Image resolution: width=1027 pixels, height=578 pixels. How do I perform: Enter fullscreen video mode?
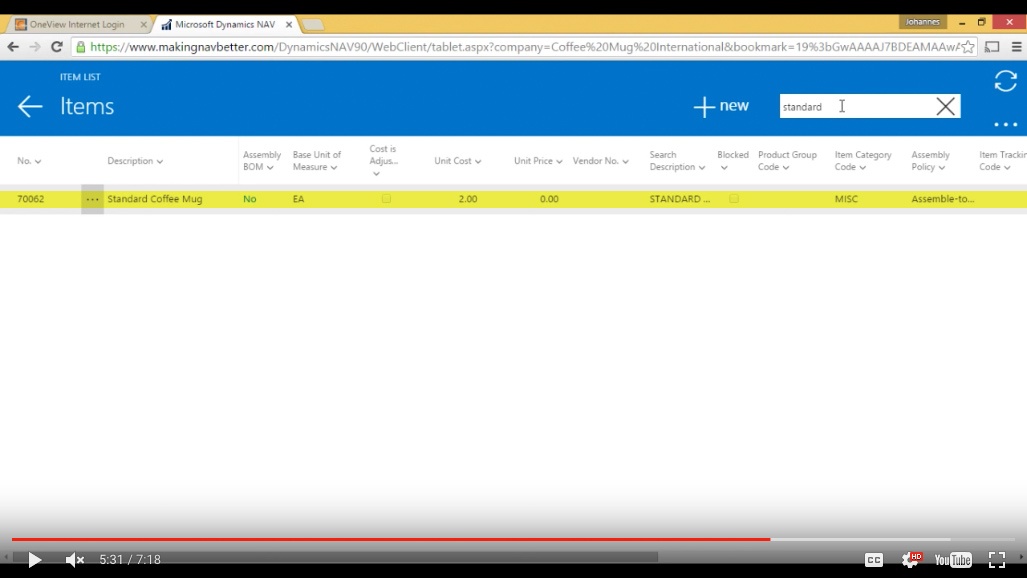coord(997,560)
